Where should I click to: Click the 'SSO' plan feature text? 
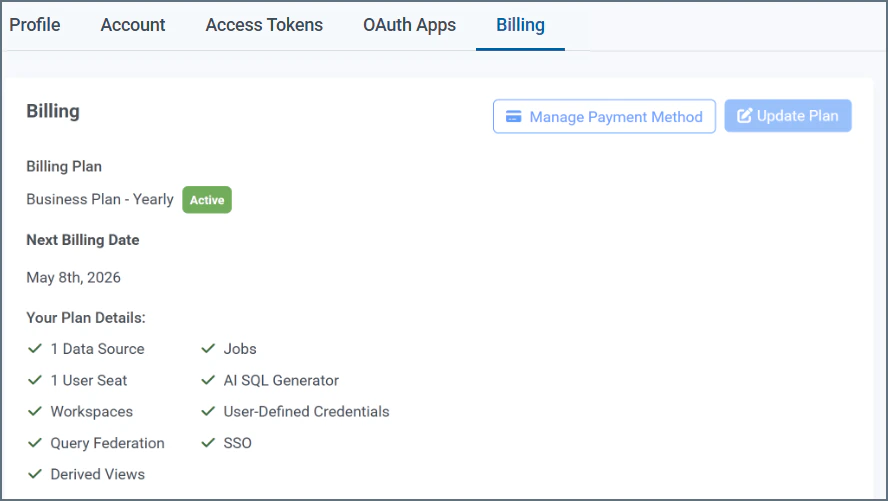click(238, 443)
